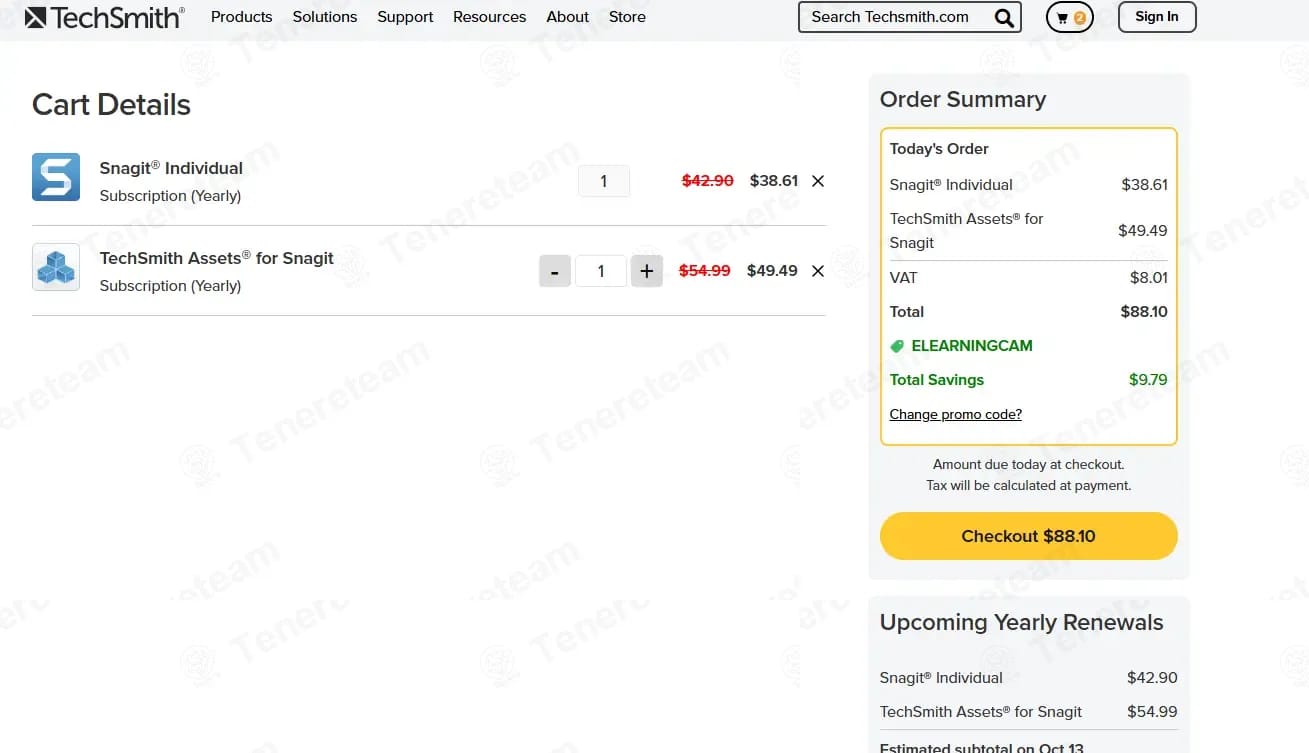Open the Support menu

click(x=405, y=17)
